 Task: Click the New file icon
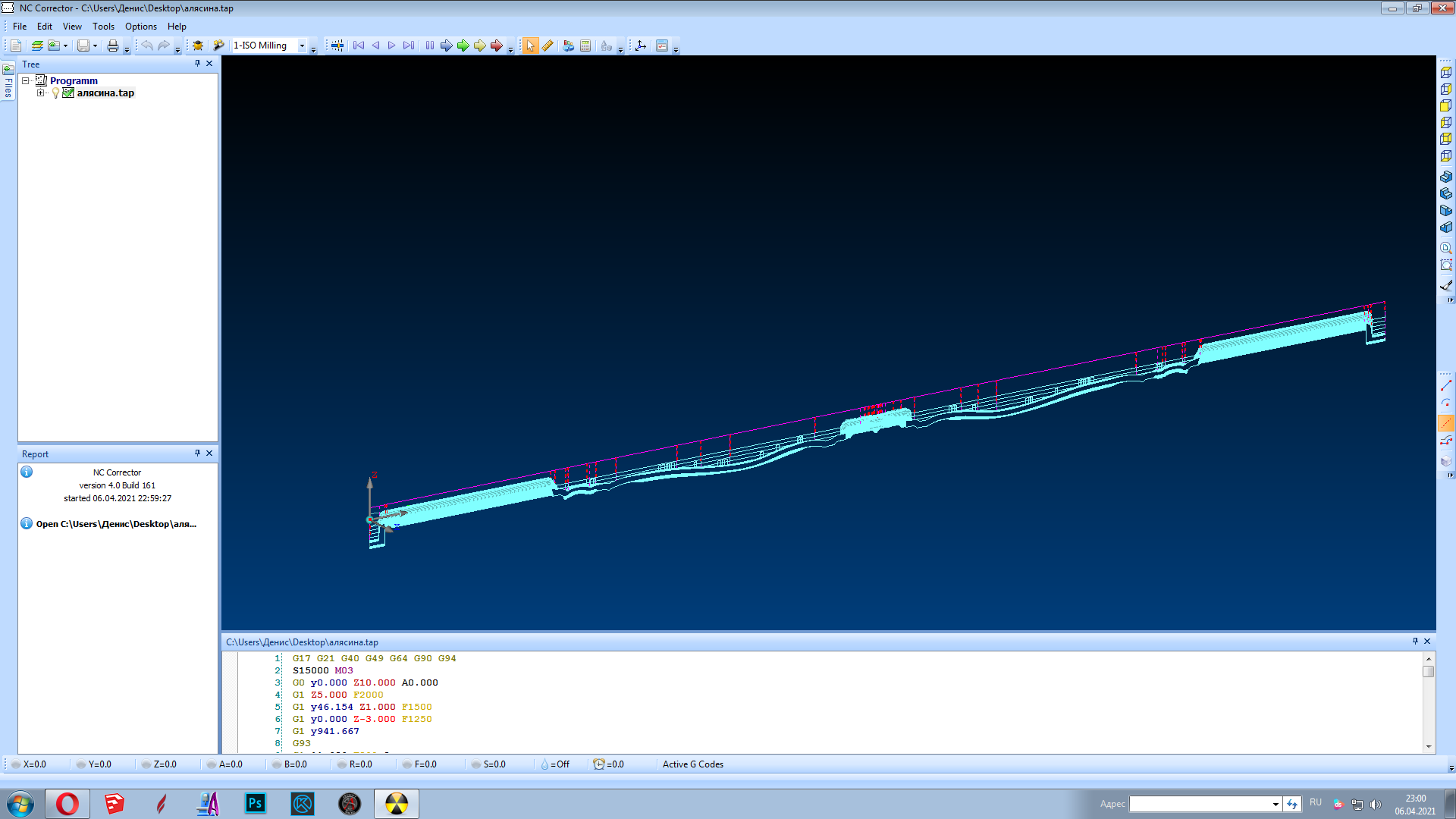click(x=16, y=45)
